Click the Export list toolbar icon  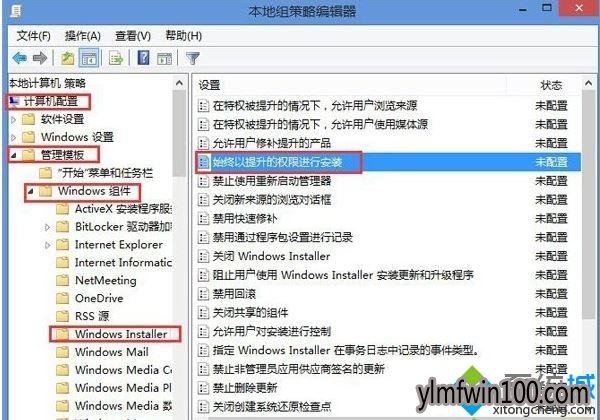coord(116,58)
